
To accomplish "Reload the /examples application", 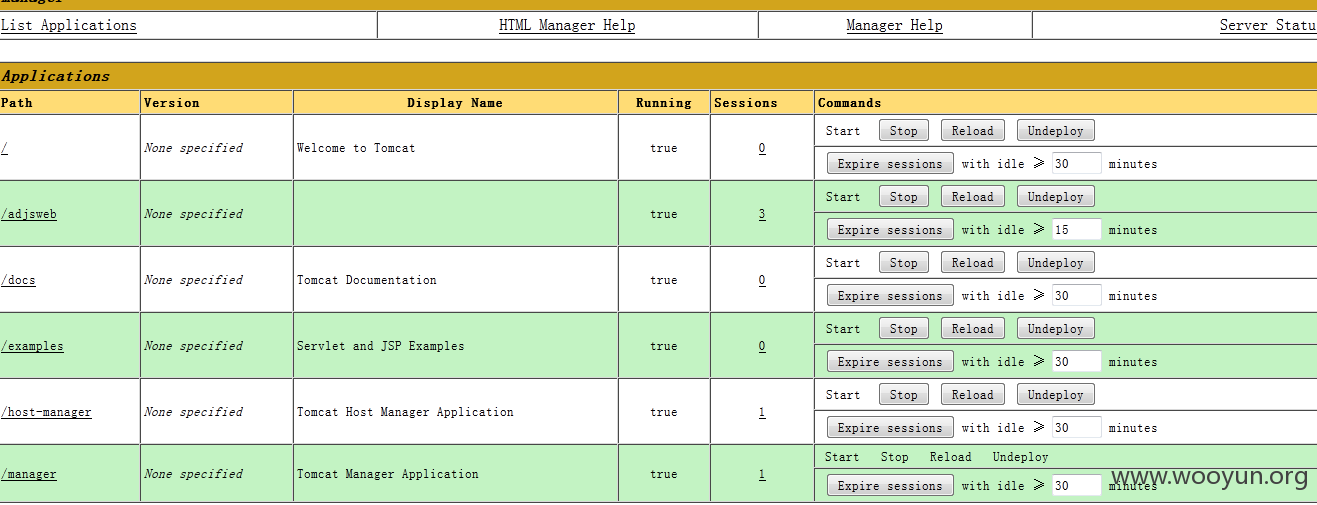I will tap(972, 329).
